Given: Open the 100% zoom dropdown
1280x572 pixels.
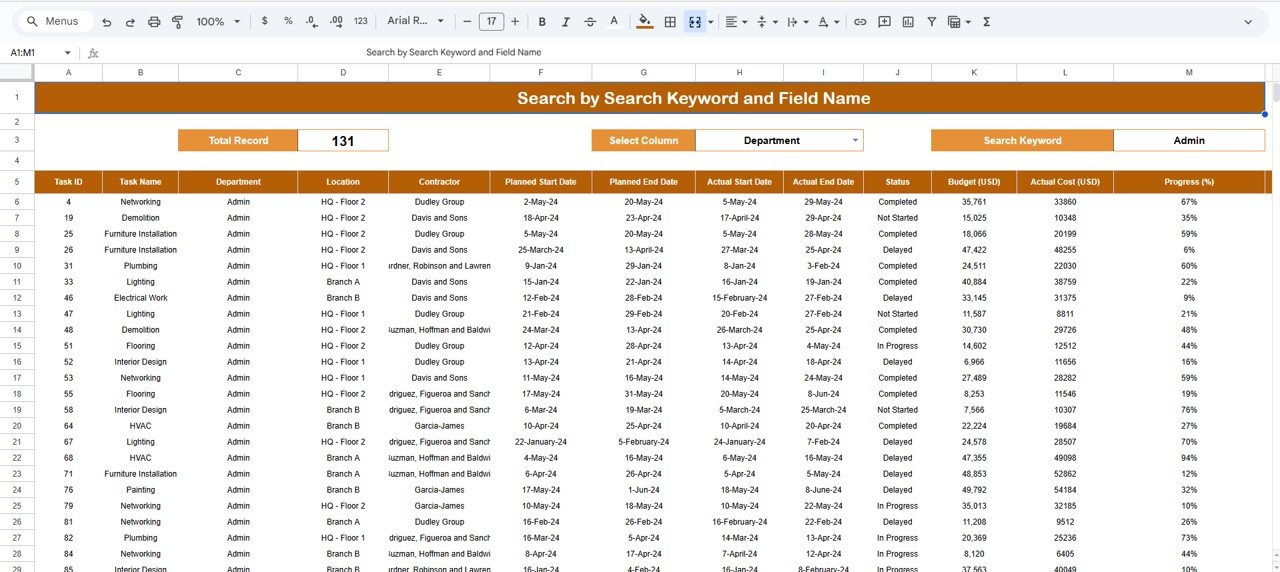Looking at the screenshot, I should coord(218,21).
